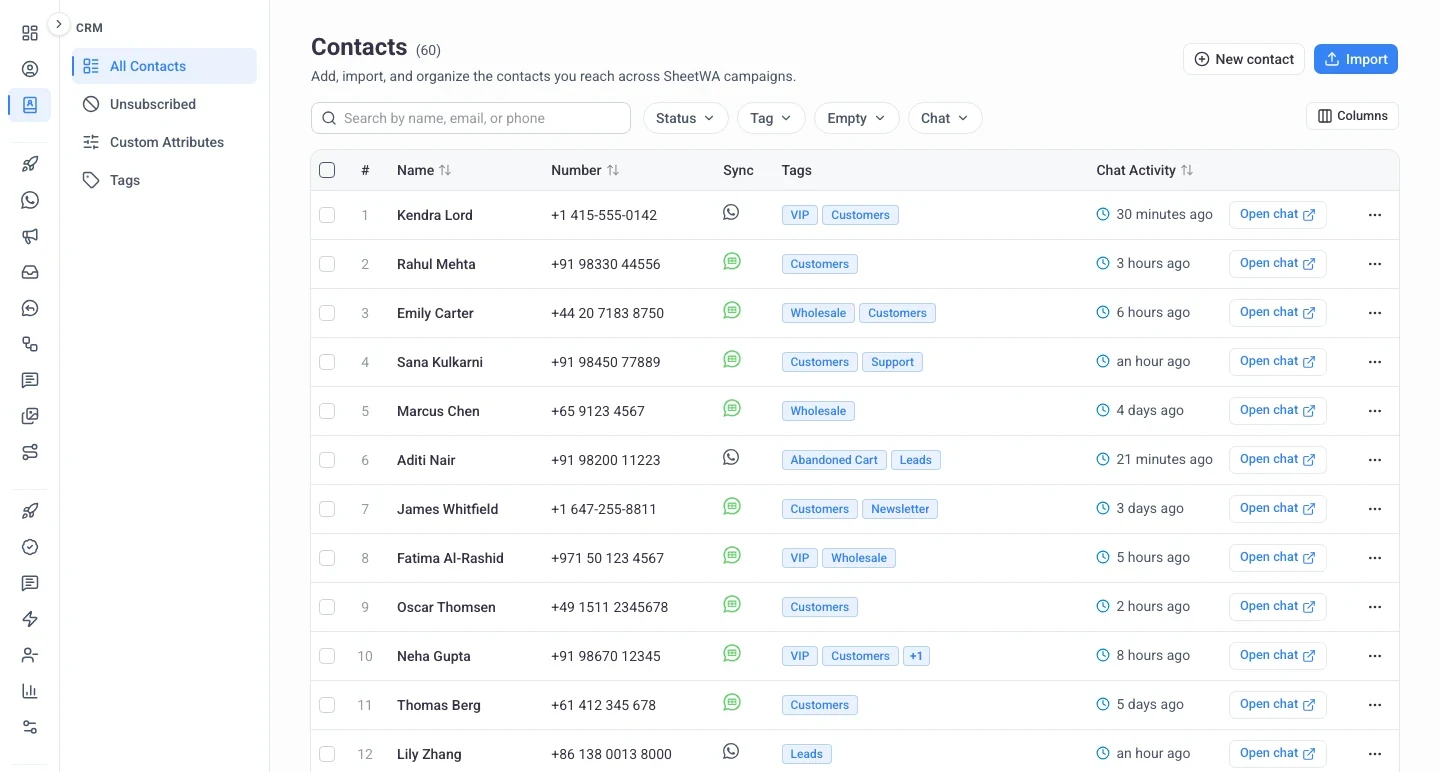The image size is (1440, 772).
Task: Click the rocket icon above the WhatsApp icon
Action: (30, 165)
